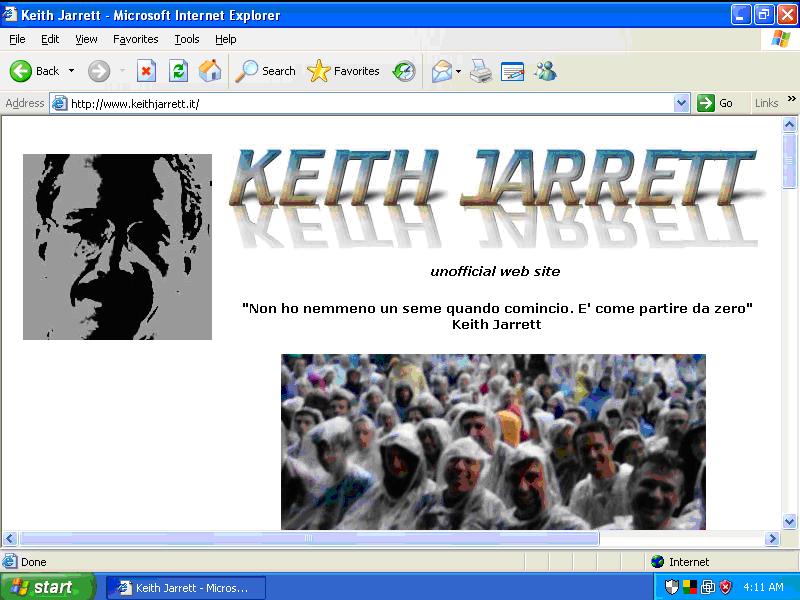Click the KEITH JARRETT logo banner
This screenshot has width=800, height=600.
tap(495, 198)
